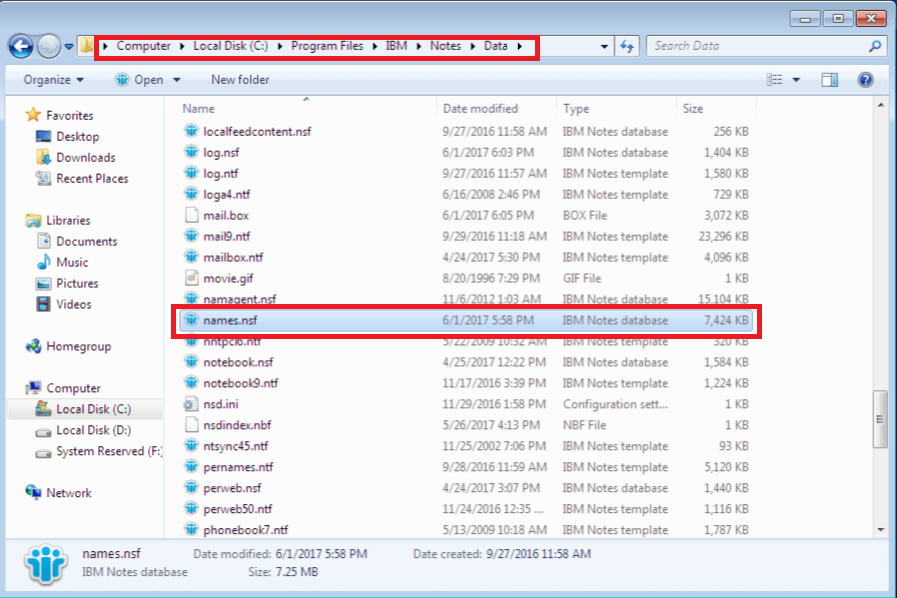Click the notebook.nsf database icon
The image size is (897, 598).
click(191, 361)
